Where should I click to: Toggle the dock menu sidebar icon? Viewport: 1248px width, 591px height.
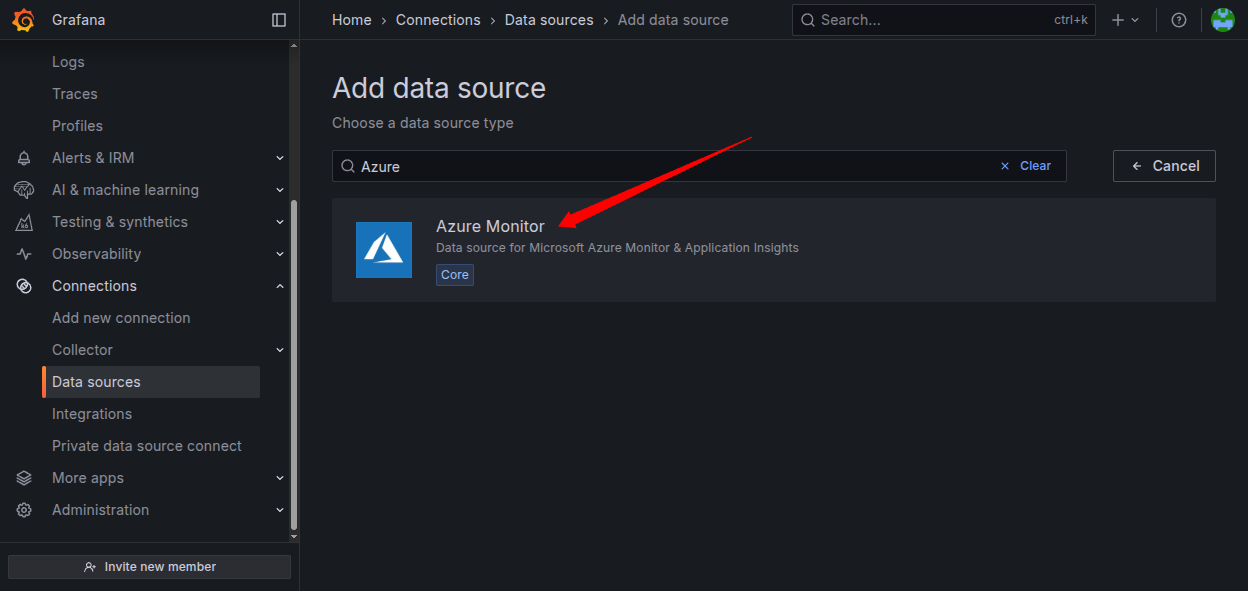(279, 20)
